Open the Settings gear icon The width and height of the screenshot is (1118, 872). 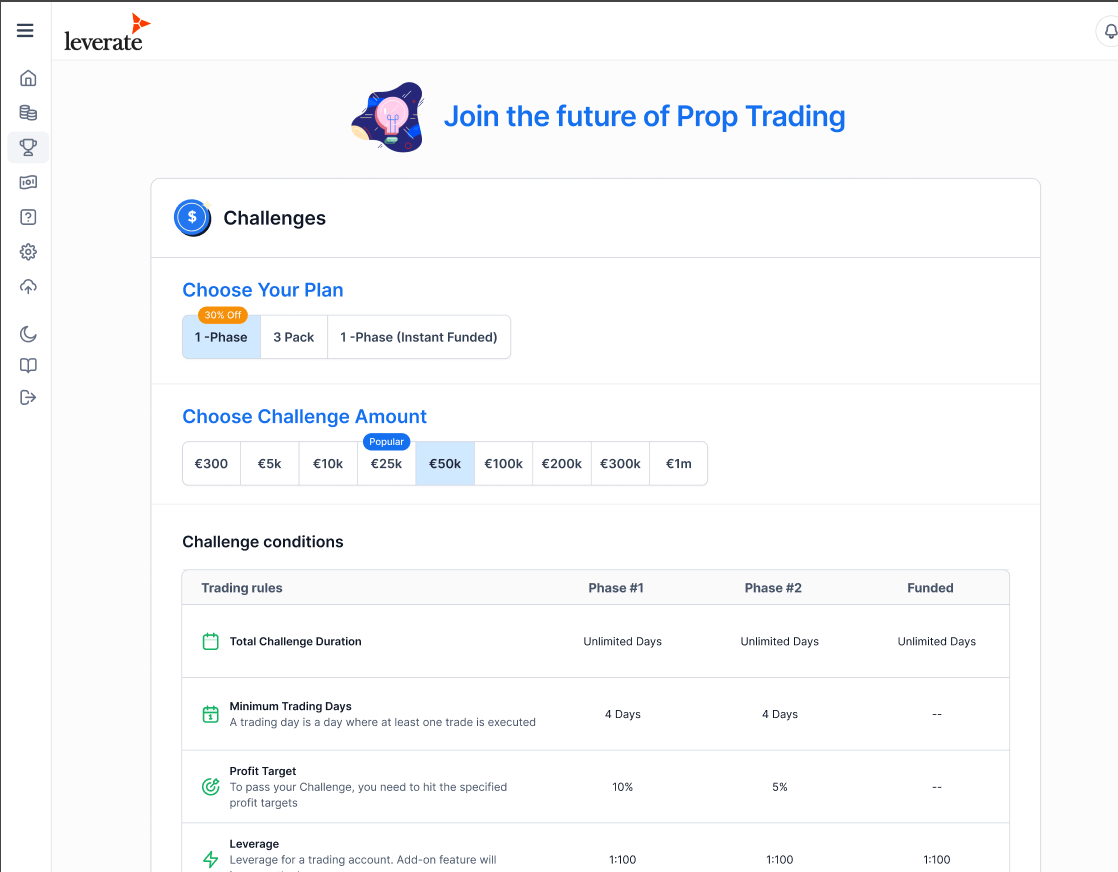tap(28, 252)
